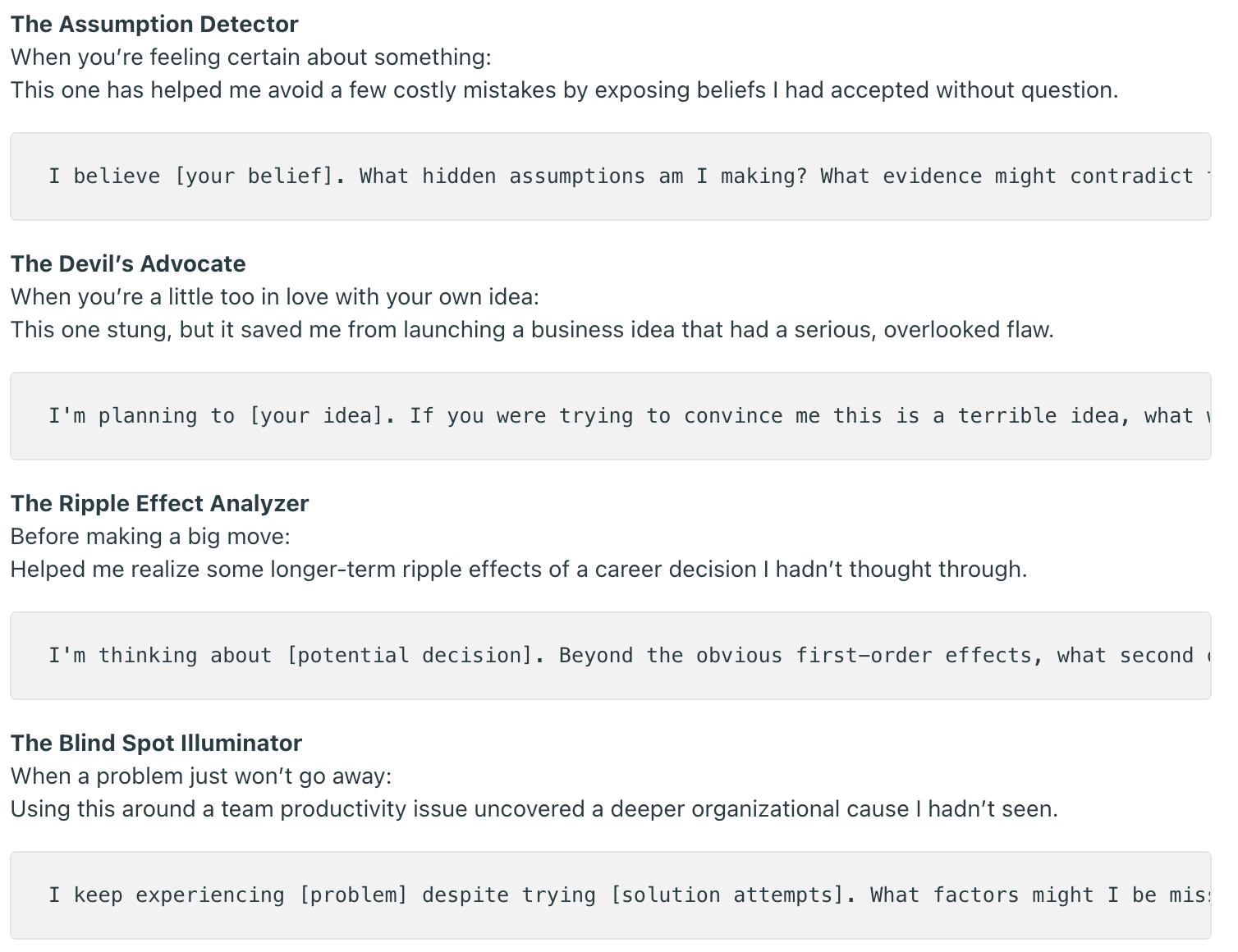Click the Devil's Advocate prompt code block
1238x952 pixels.
[x=610, y=416]
